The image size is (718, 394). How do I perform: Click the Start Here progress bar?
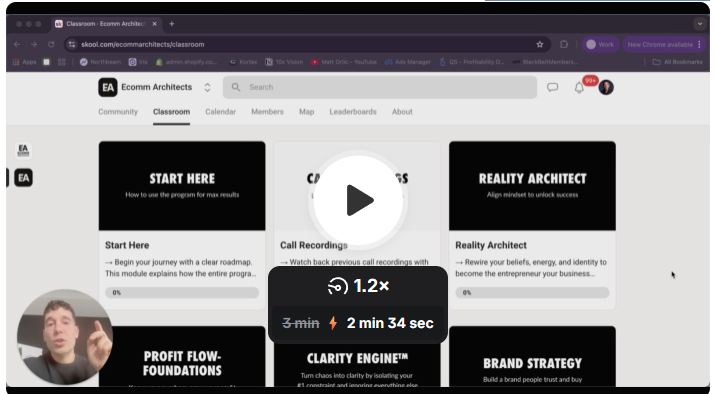(x=182, y=293)
